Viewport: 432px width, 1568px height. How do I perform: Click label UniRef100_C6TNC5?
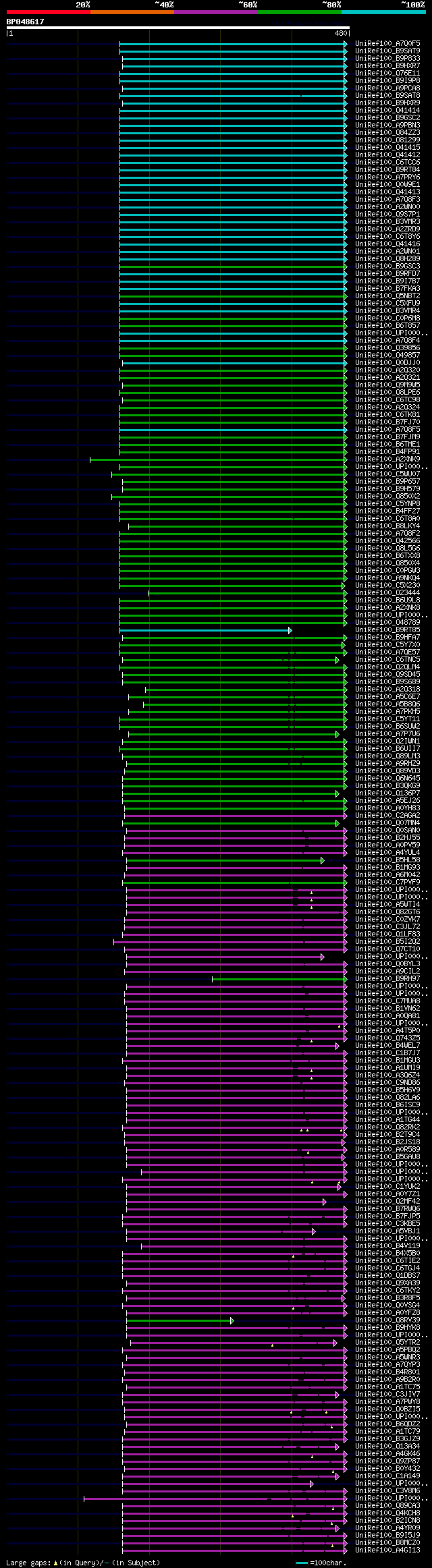(387, 660)
